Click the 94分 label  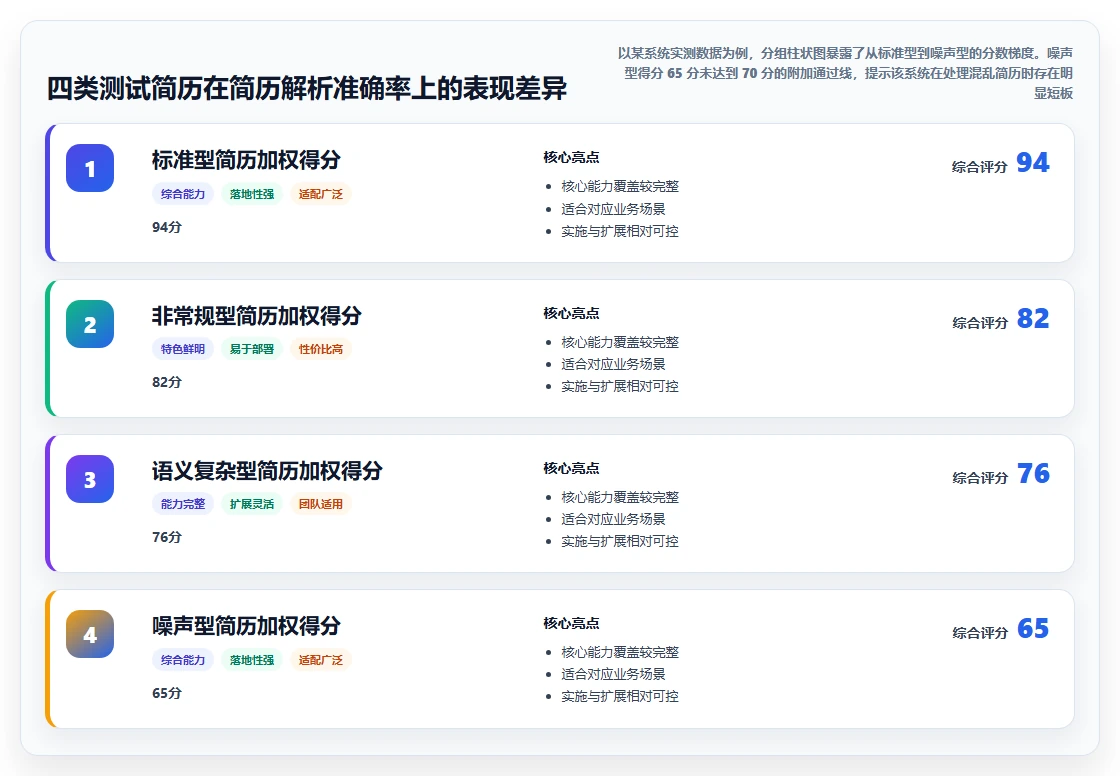click(166, 227)
